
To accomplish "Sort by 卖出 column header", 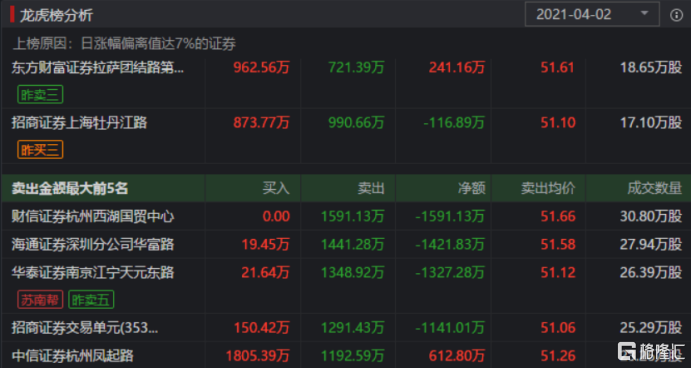I will click(x=371, y=188).
